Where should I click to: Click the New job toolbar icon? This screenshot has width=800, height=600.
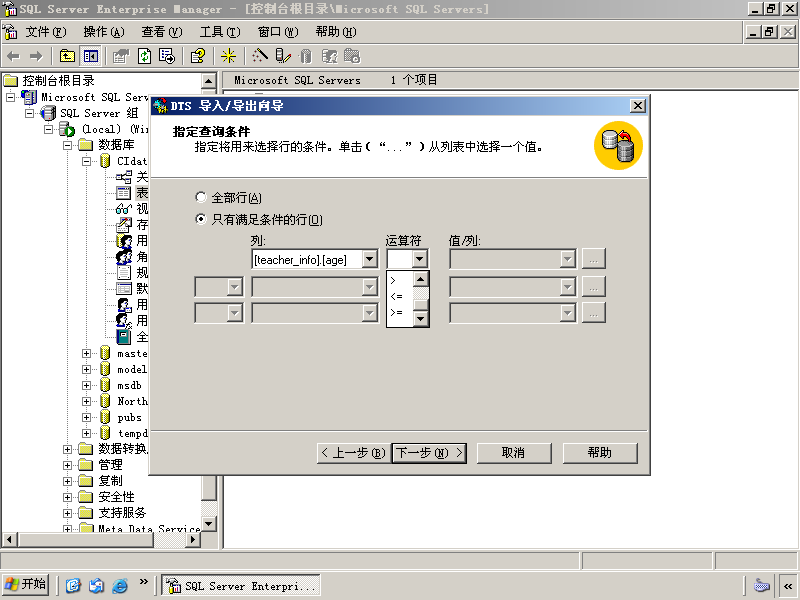(x=352, y=56)
